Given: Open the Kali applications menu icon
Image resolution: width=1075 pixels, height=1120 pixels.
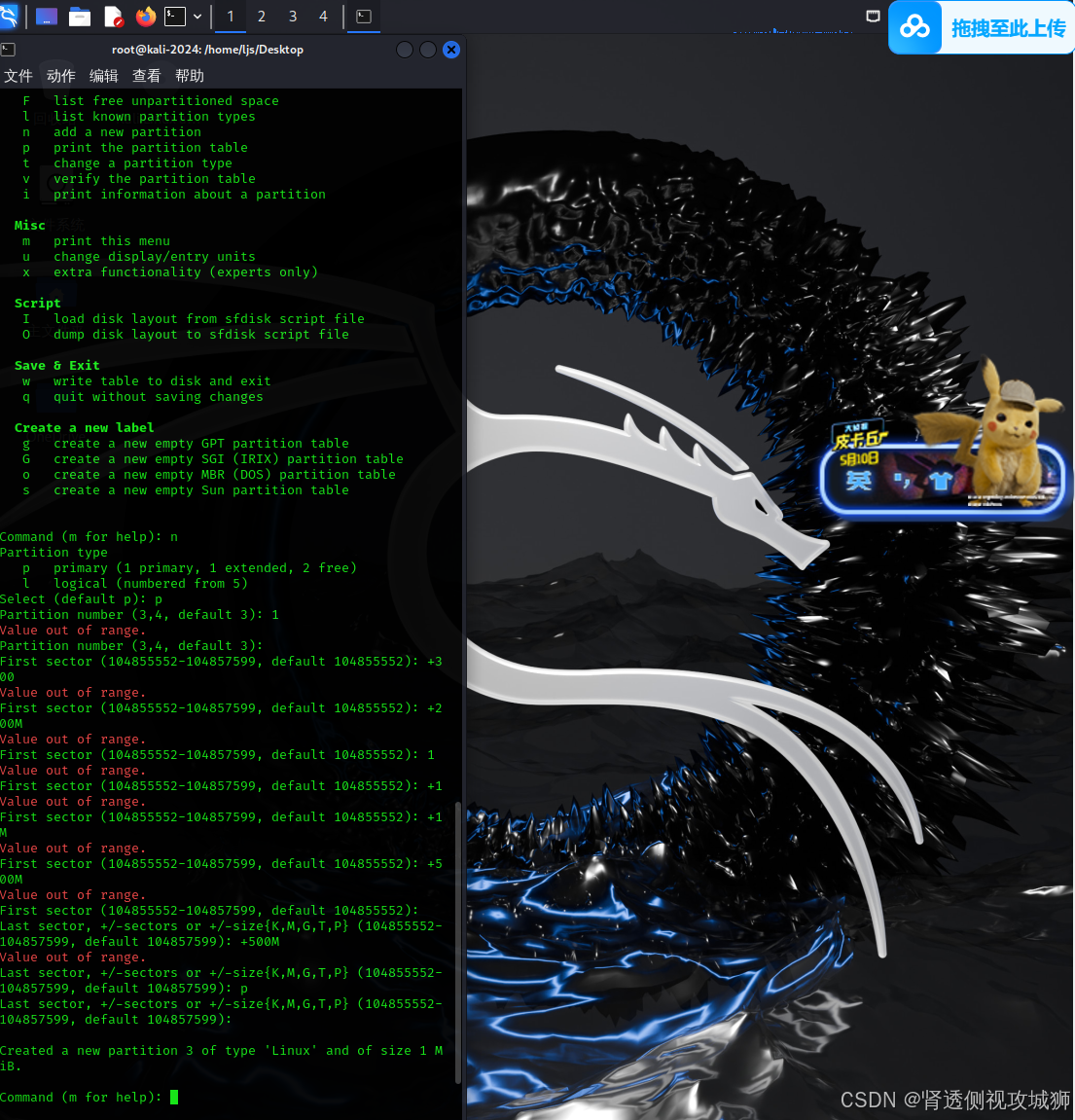Looking at the screenshot, I should 8,16.
